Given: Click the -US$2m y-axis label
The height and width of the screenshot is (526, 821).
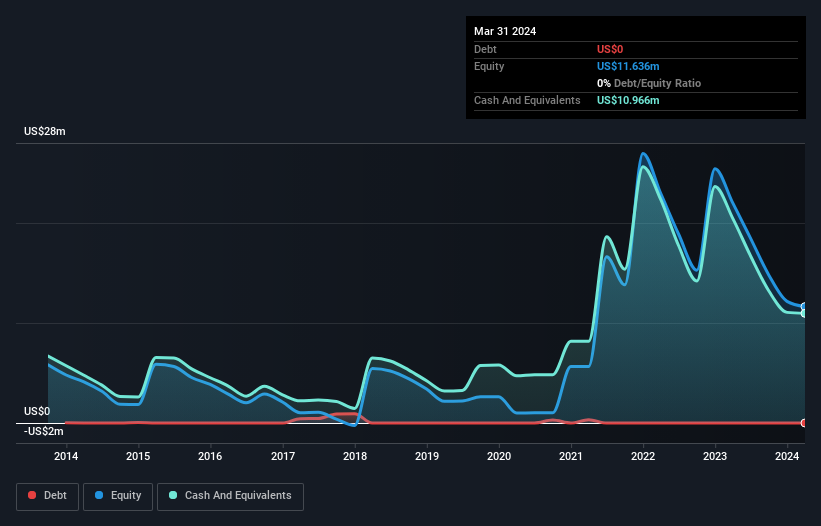Looking at the screenshot, I should [43, 431].
